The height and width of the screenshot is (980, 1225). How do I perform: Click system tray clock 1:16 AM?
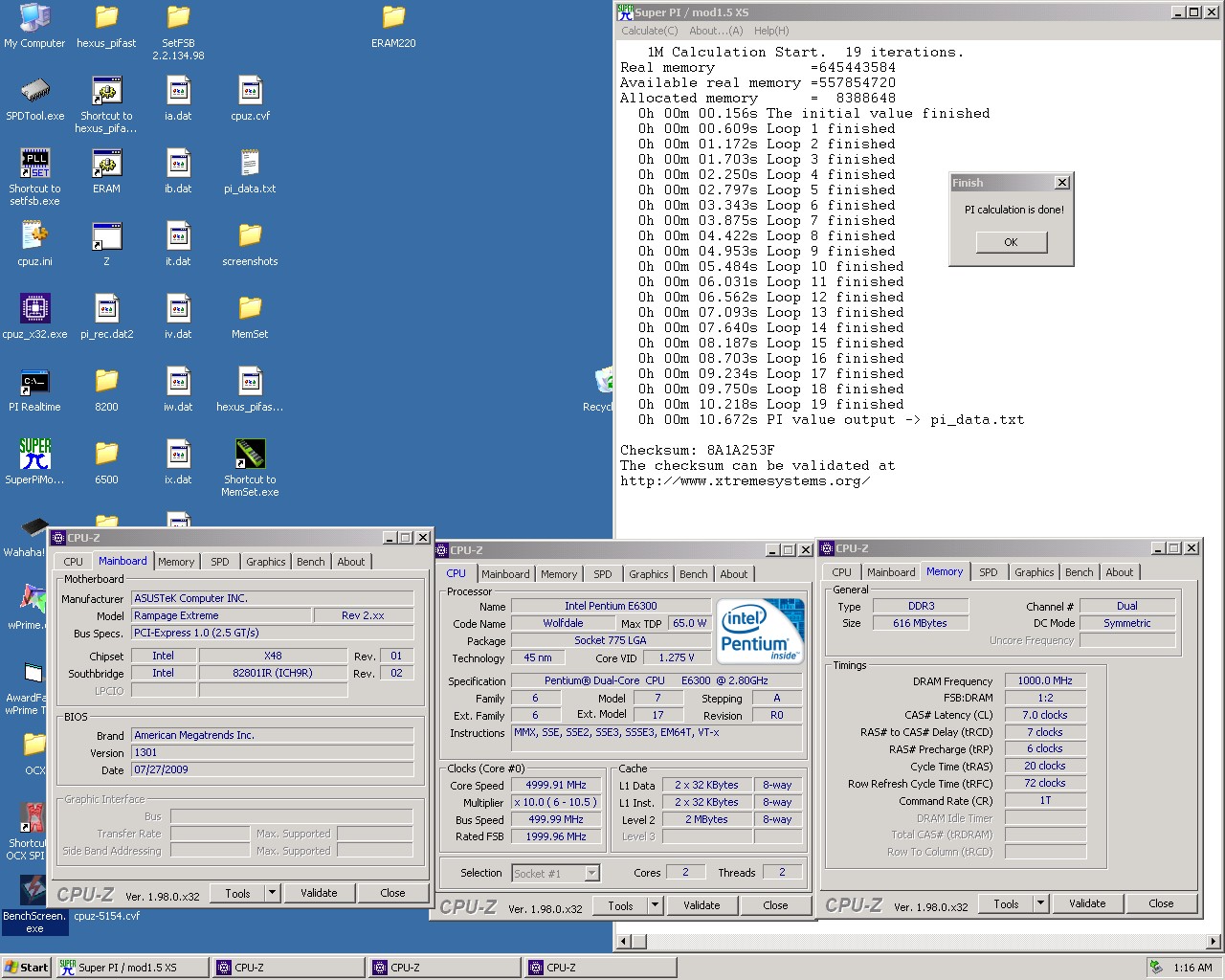1192,968
